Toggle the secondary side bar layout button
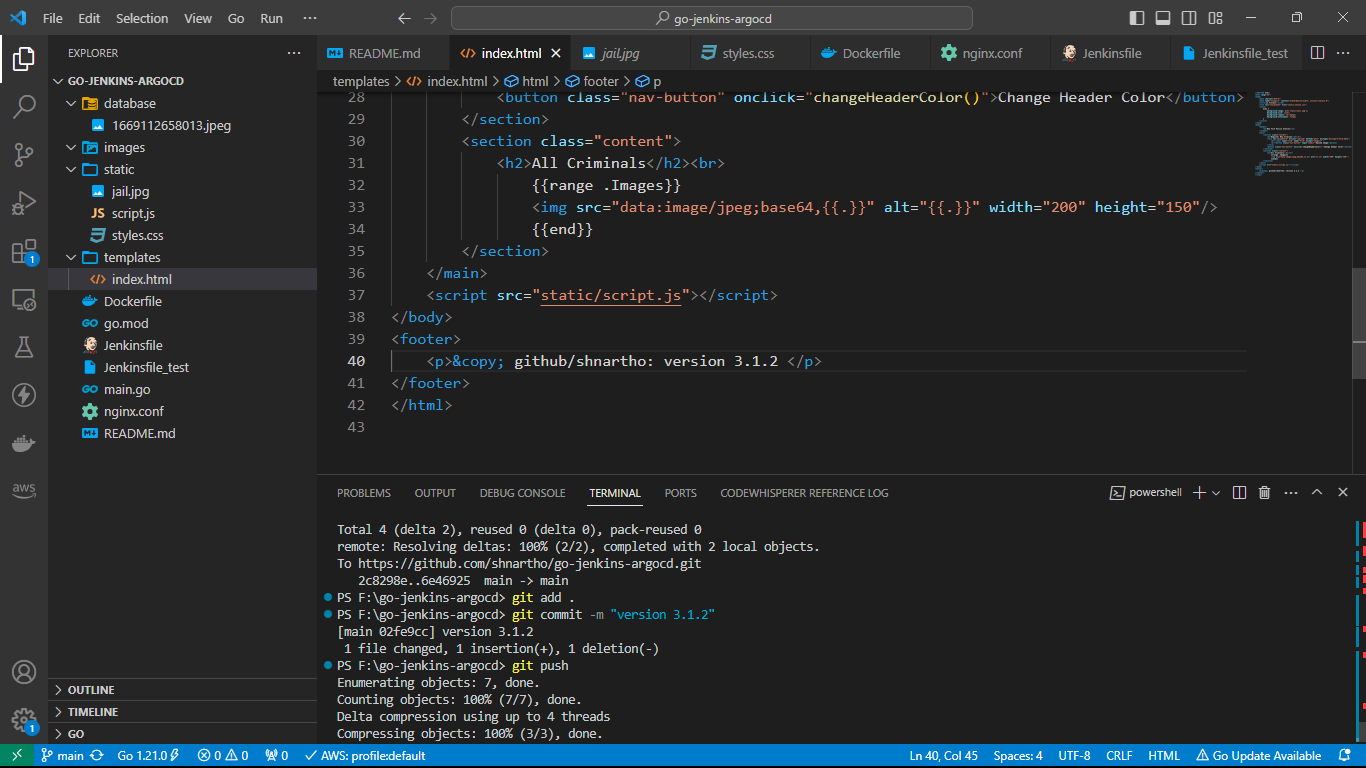Screen dimensions: 1366x768 [1189, 18]
